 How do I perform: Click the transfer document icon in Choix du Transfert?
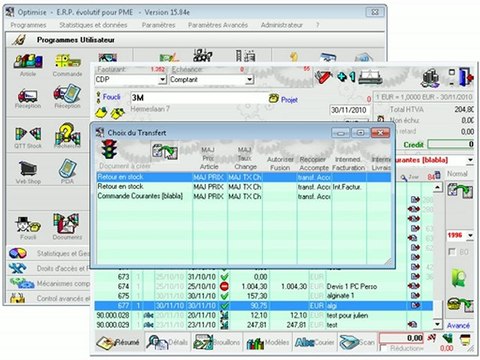(165, 152)
